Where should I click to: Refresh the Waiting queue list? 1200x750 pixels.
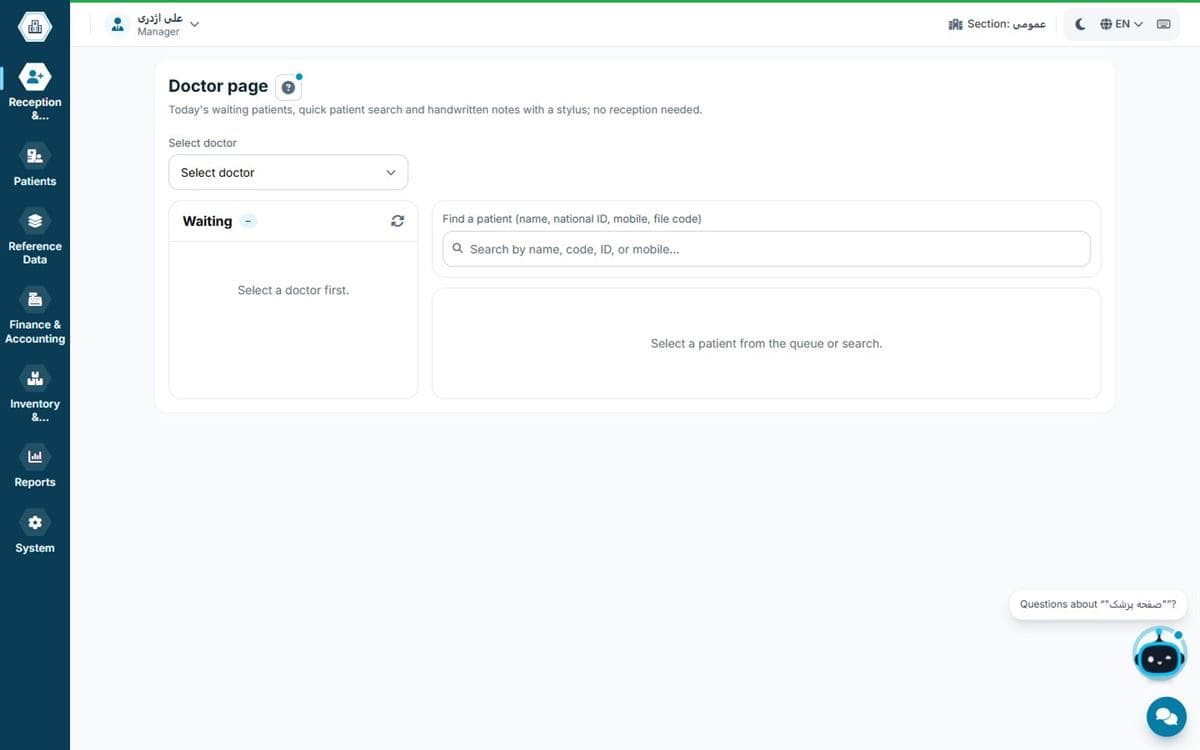point(397,221)
